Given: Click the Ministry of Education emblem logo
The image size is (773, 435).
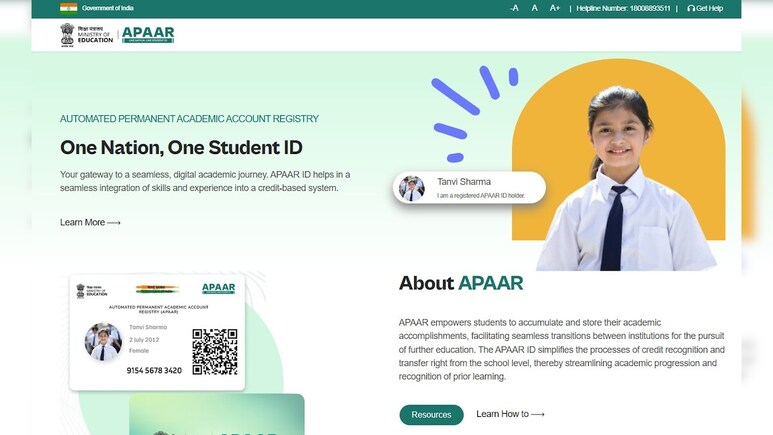Looking at the screenshot, I should point(86,35).
